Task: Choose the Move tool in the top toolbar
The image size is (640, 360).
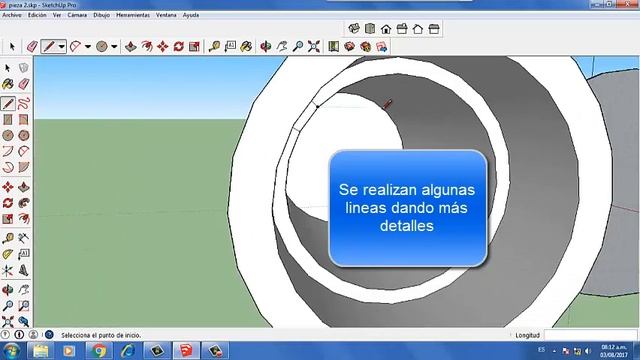Action: pyautogui.click(x=163, y=47)
